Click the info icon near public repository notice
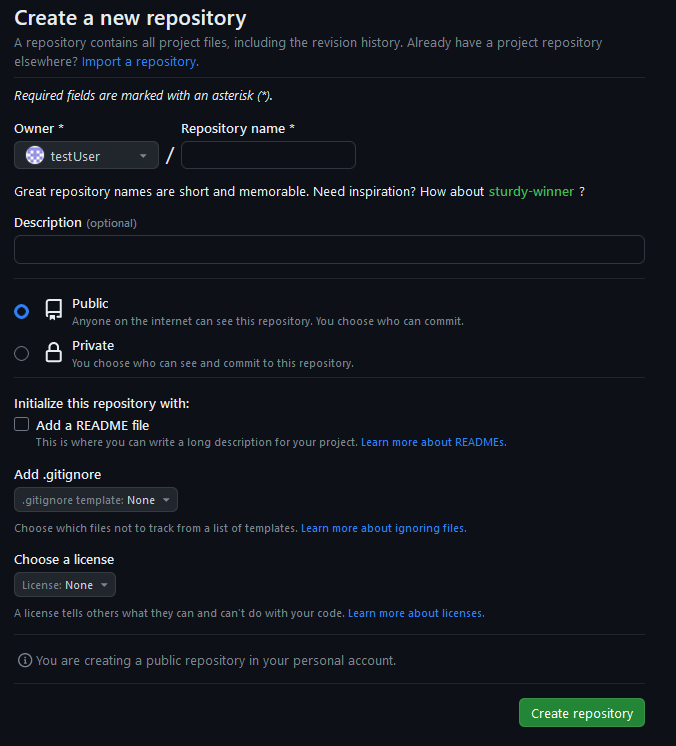676x746 pixels. click(x=25, y=660)
